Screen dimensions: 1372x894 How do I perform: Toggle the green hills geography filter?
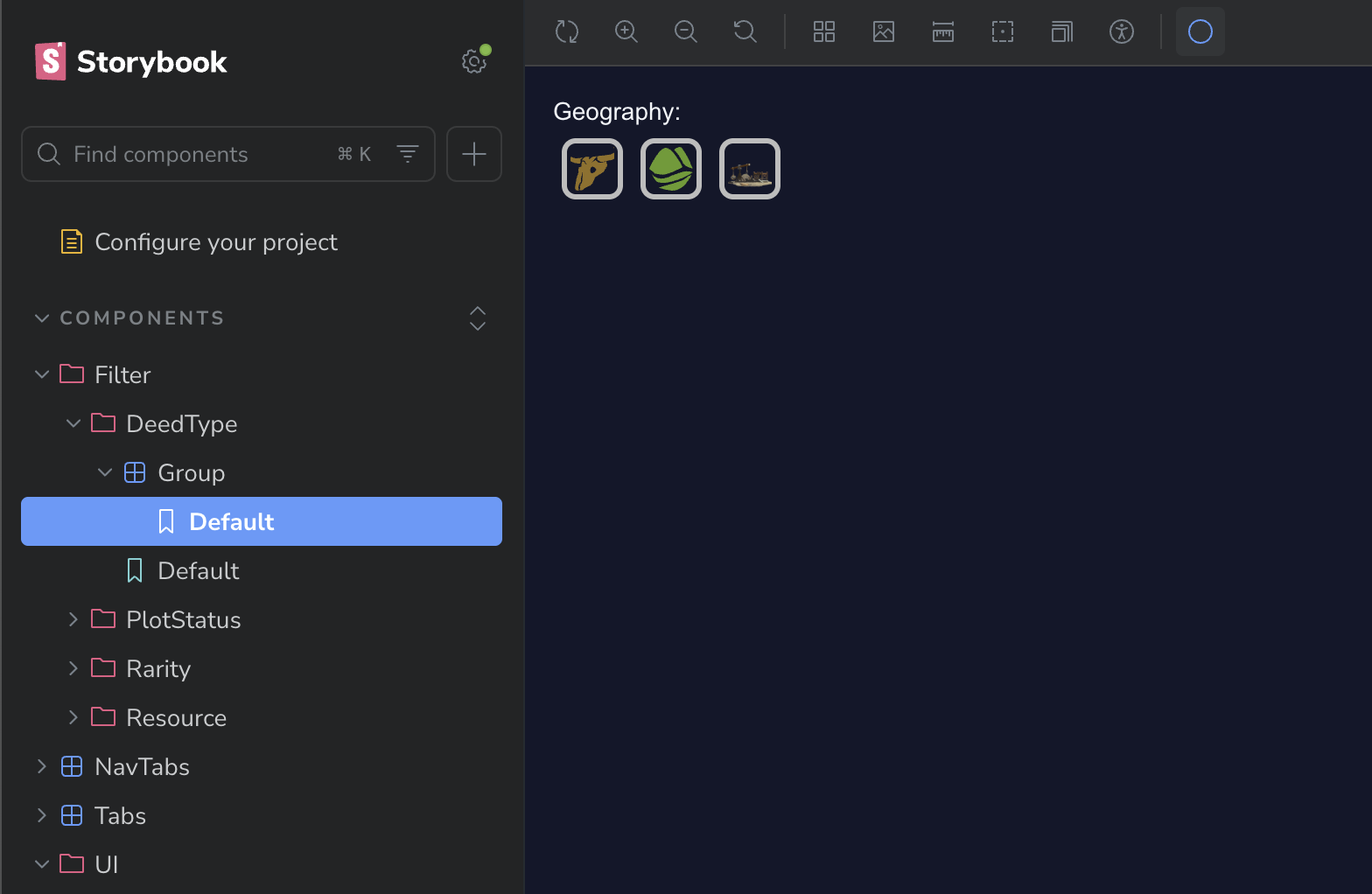671,169
